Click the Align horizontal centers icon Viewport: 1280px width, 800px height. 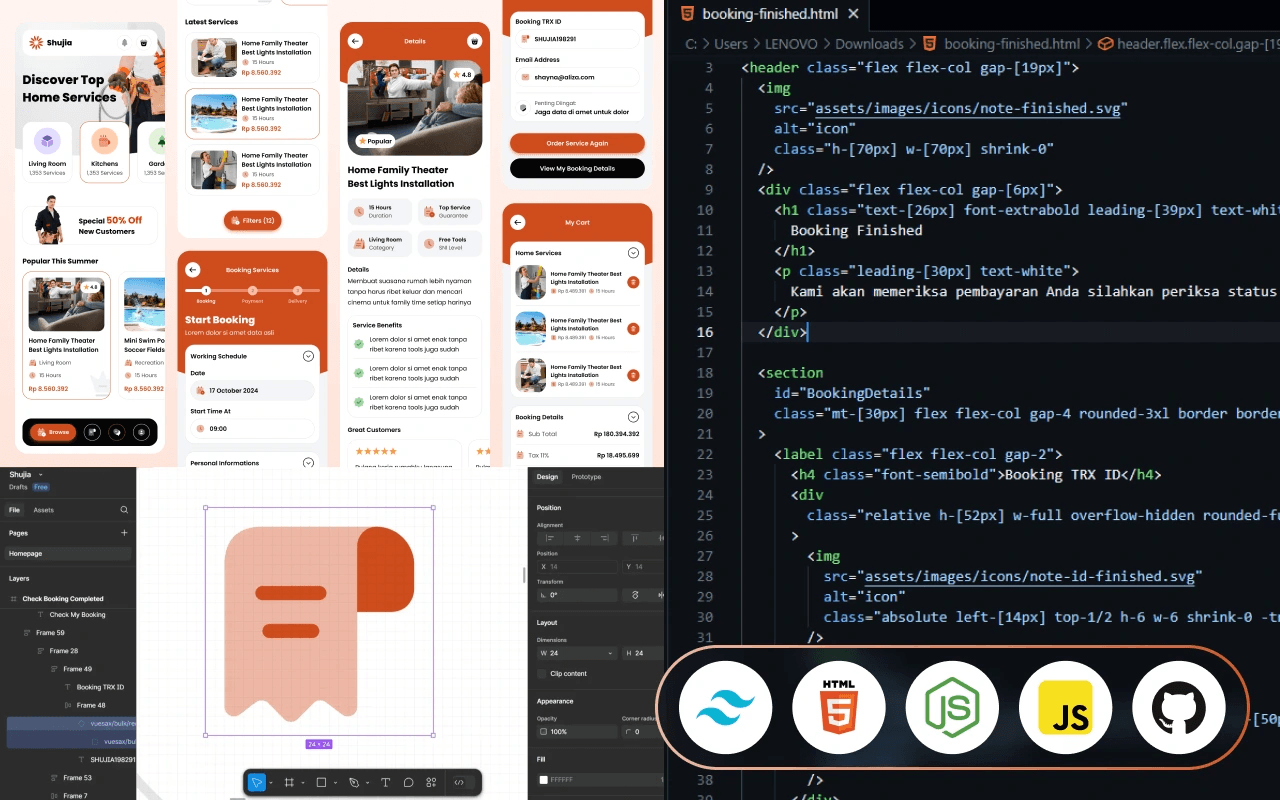(x=577, y=538)
